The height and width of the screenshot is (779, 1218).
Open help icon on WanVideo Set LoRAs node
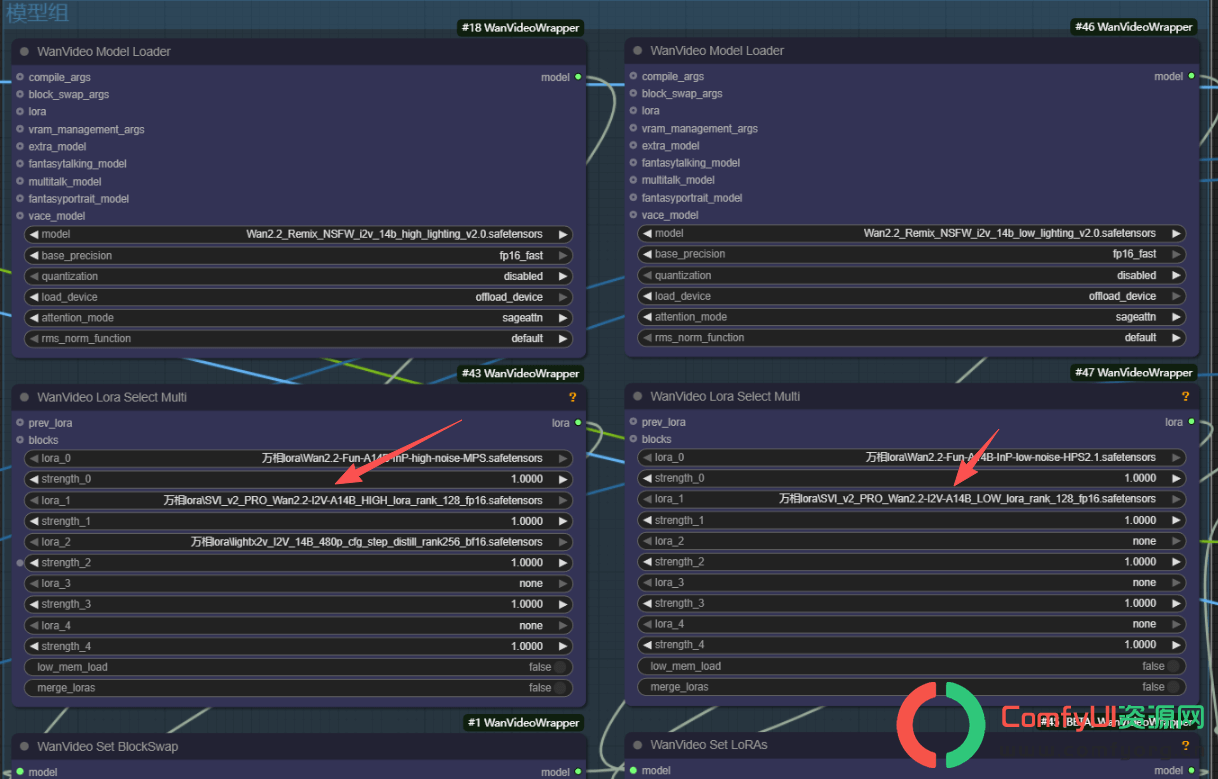[x=1186, y=745]
